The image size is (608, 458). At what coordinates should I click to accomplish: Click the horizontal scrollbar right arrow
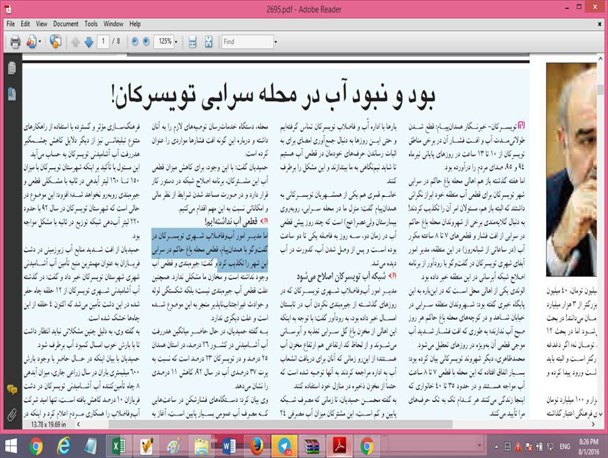tap(593, 424)
